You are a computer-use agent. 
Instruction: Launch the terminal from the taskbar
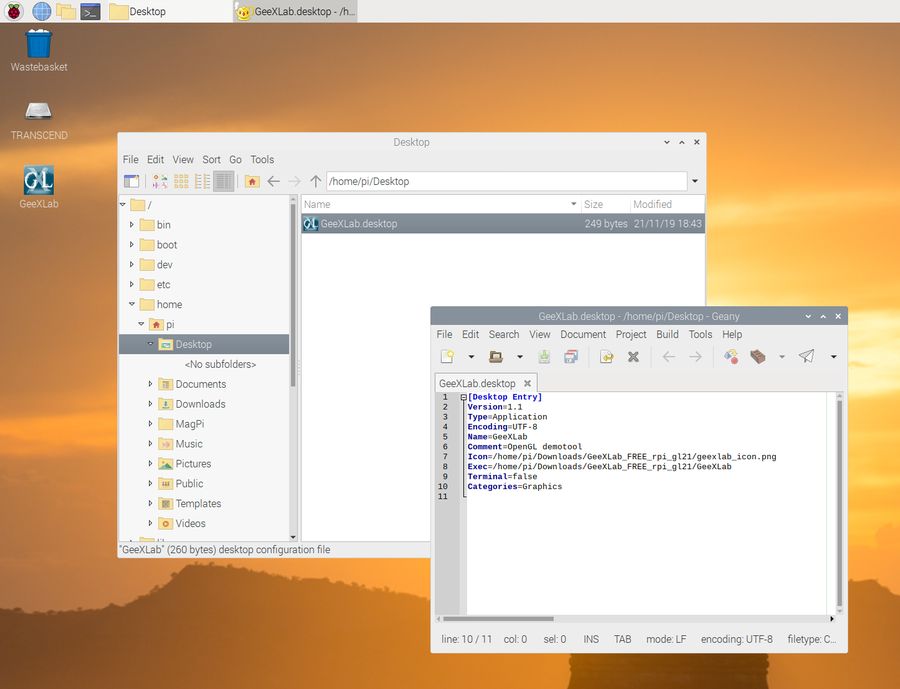(91, 11)
